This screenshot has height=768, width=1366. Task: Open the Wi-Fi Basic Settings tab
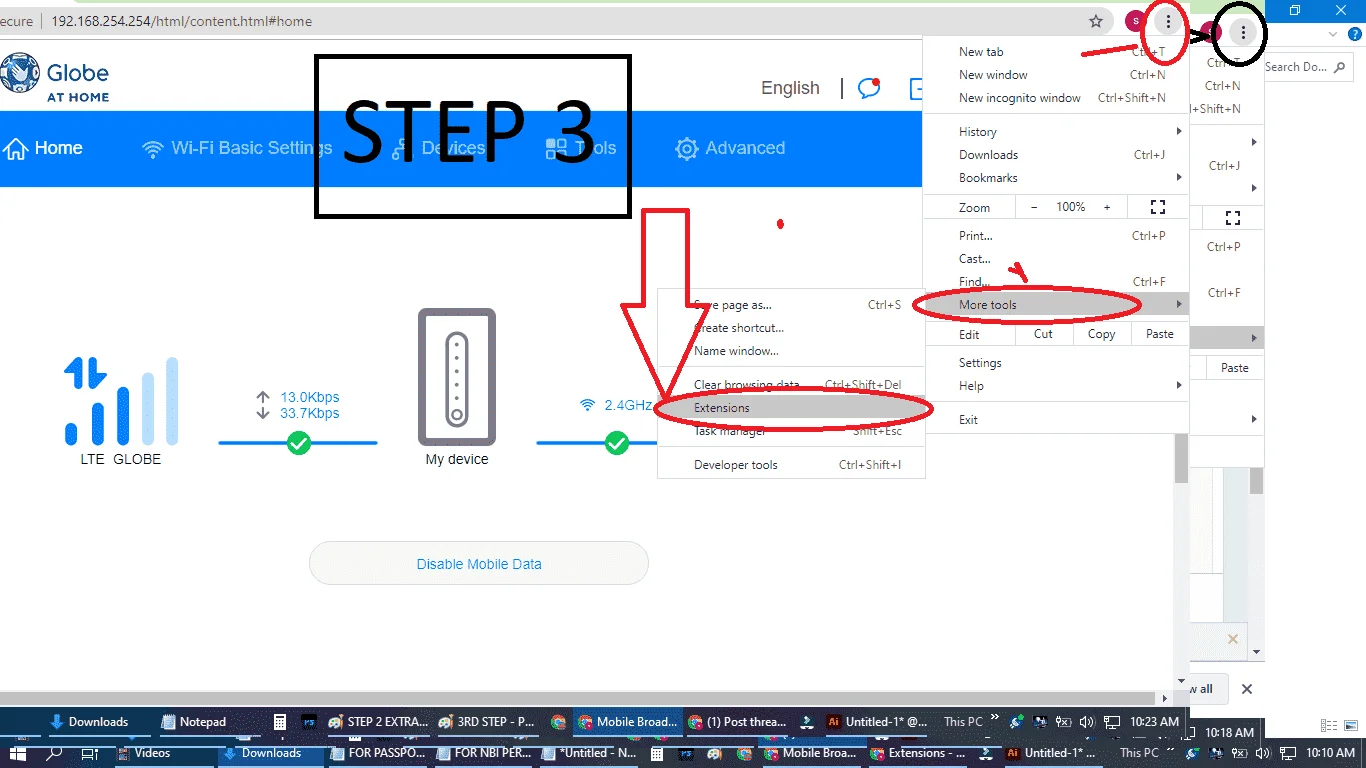237,149
